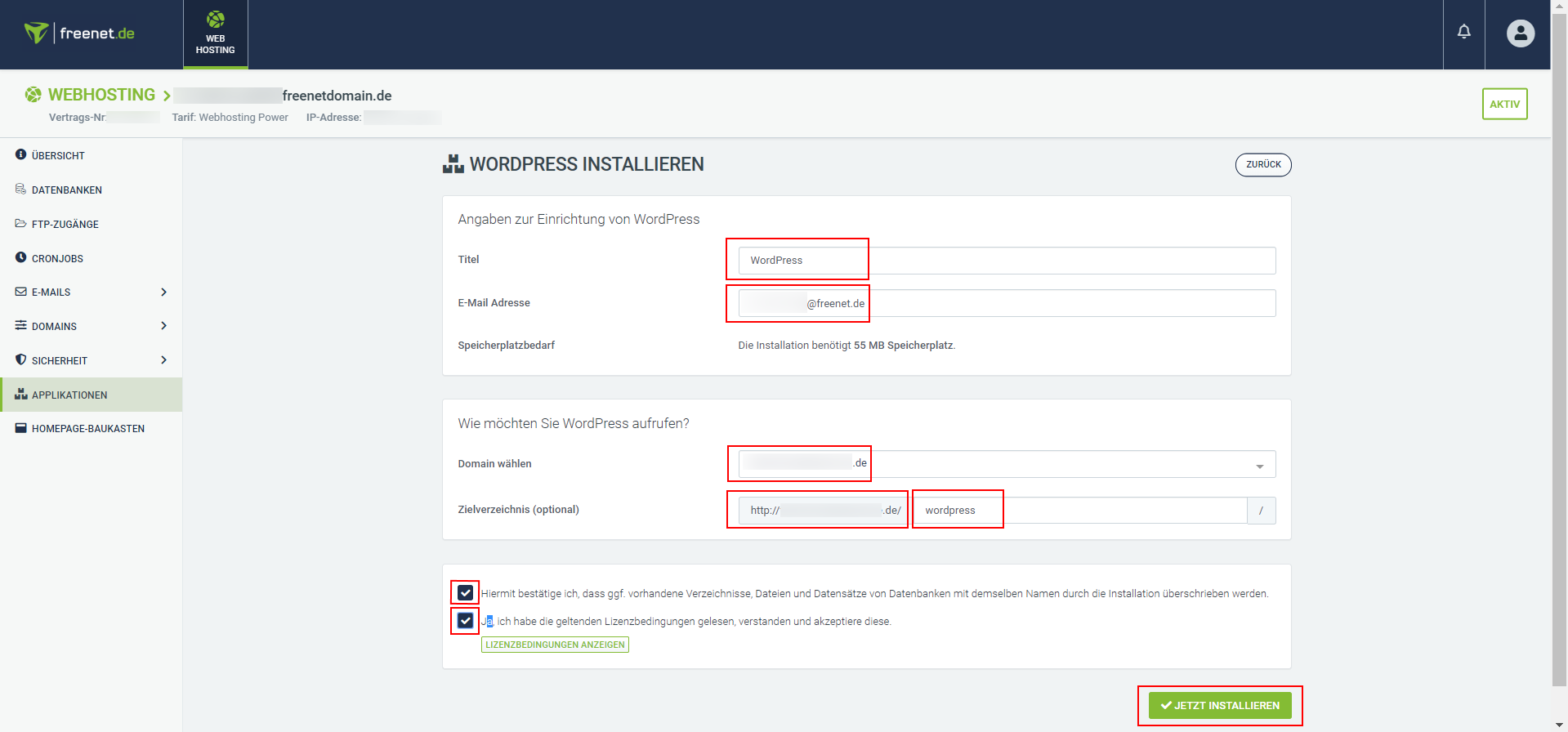Click the FTP-Zugänge folder icon
1568x732 pixels.
[21, 223]
